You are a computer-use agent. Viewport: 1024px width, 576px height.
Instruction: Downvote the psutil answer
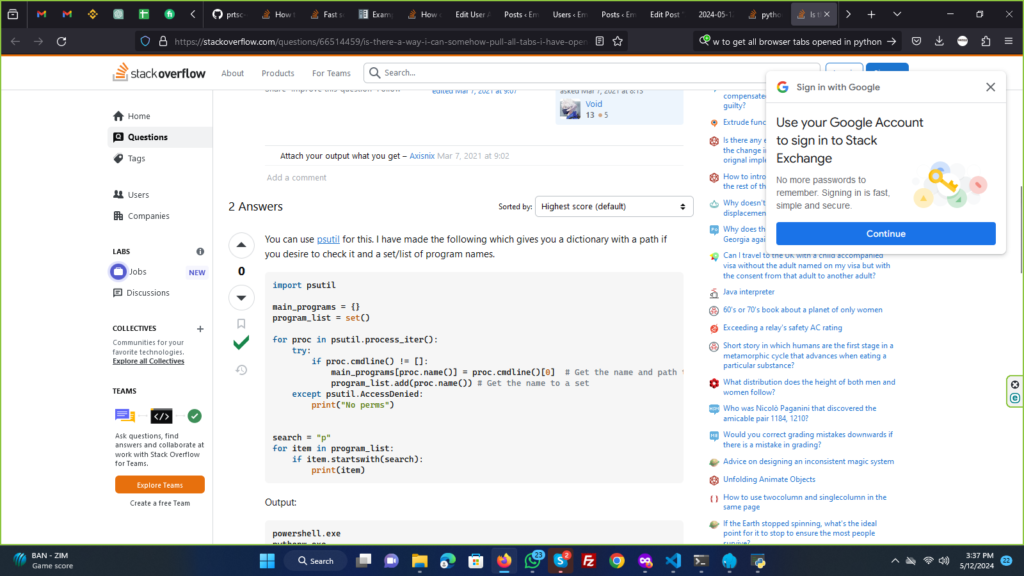(241, 297)
